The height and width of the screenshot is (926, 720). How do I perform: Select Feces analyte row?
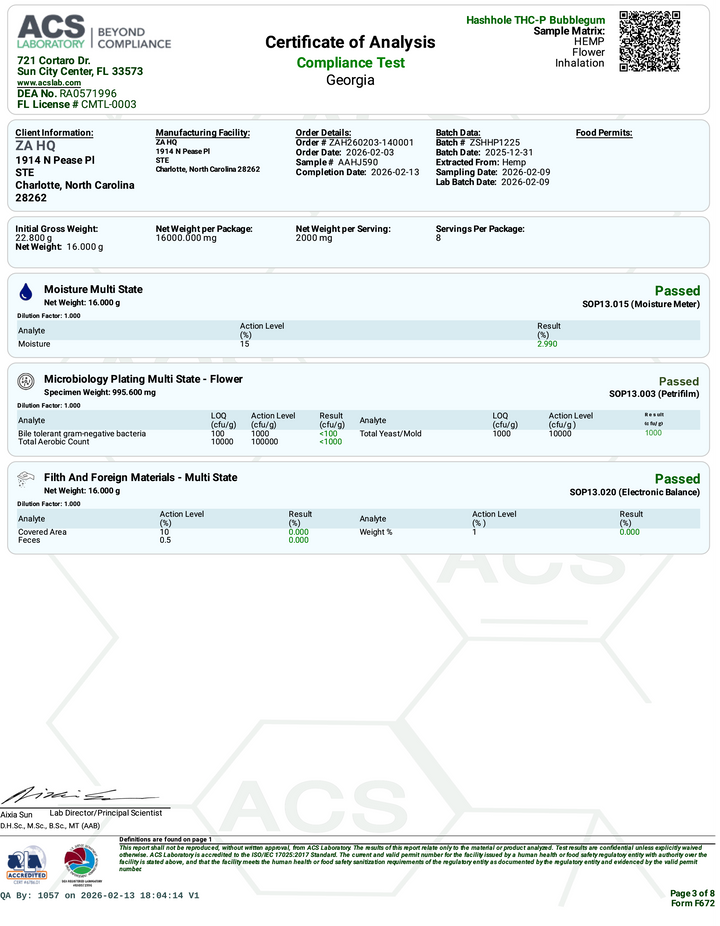coord(164,540)
